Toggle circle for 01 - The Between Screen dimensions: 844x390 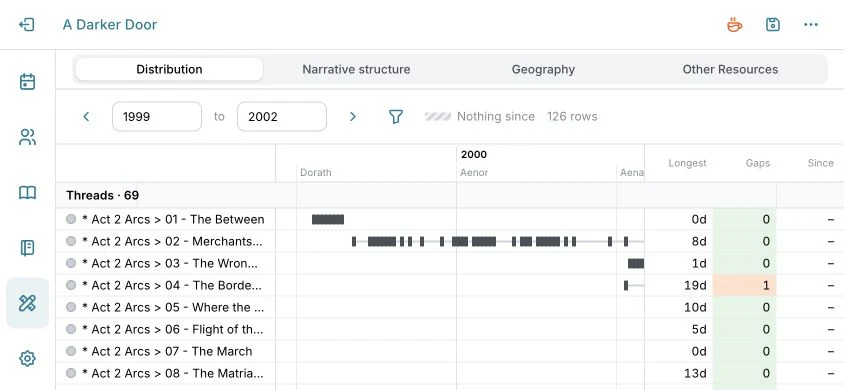[71, 219]
